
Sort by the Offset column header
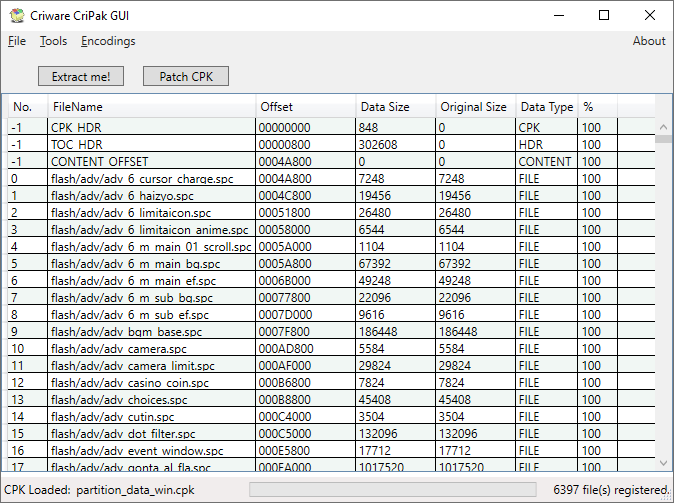(306, 107)
